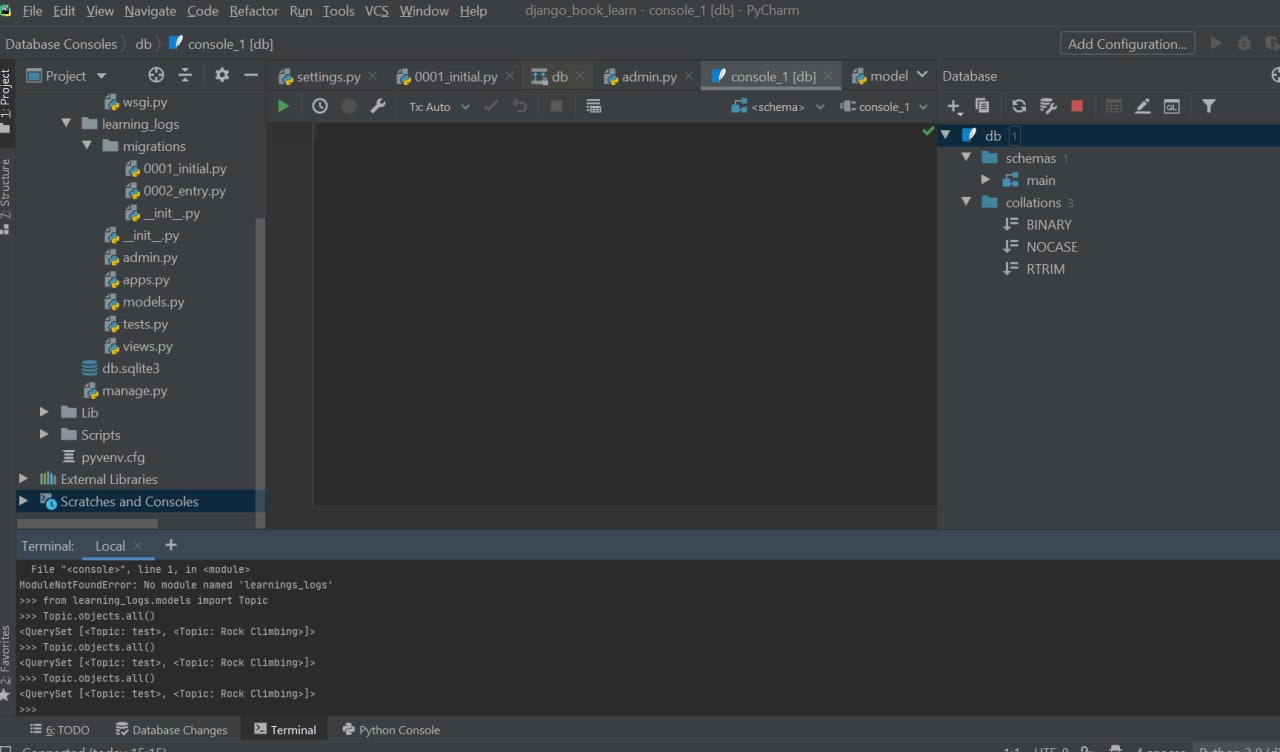Viewport: 1280px width, 752px height.
Task: Show hidden editor tabs dropdown arrow
Action: pos(922,75)
